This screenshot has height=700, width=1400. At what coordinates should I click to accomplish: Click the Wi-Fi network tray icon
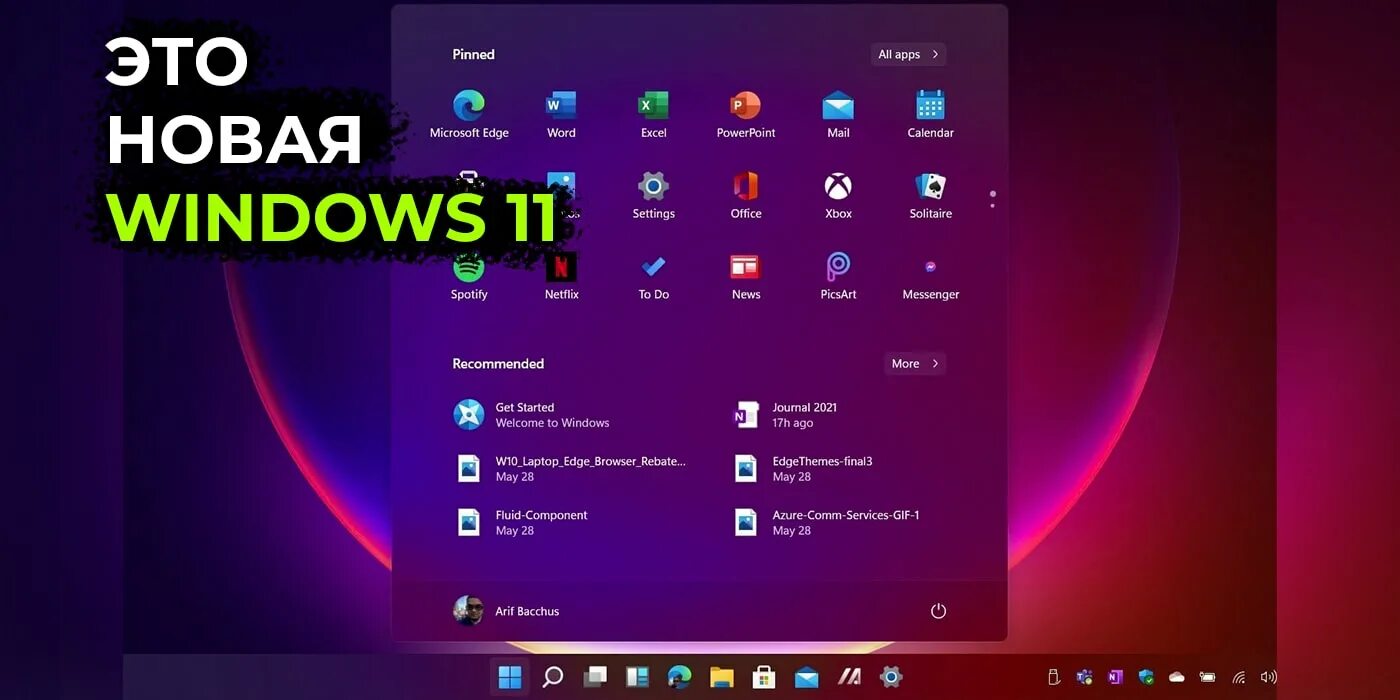[1238, 677]
